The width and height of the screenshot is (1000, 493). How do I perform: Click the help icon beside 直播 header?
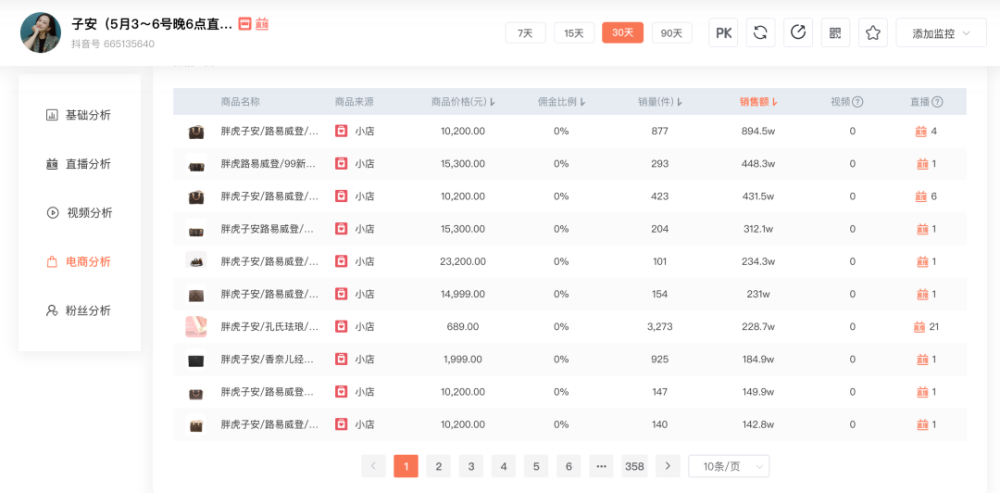(x=938, y=101)
